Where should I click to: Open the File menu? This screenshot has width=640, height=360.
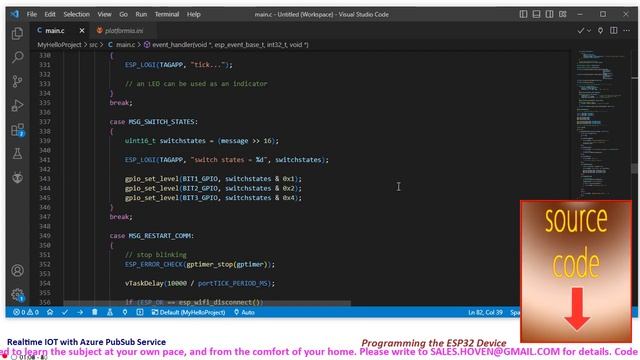31,14
